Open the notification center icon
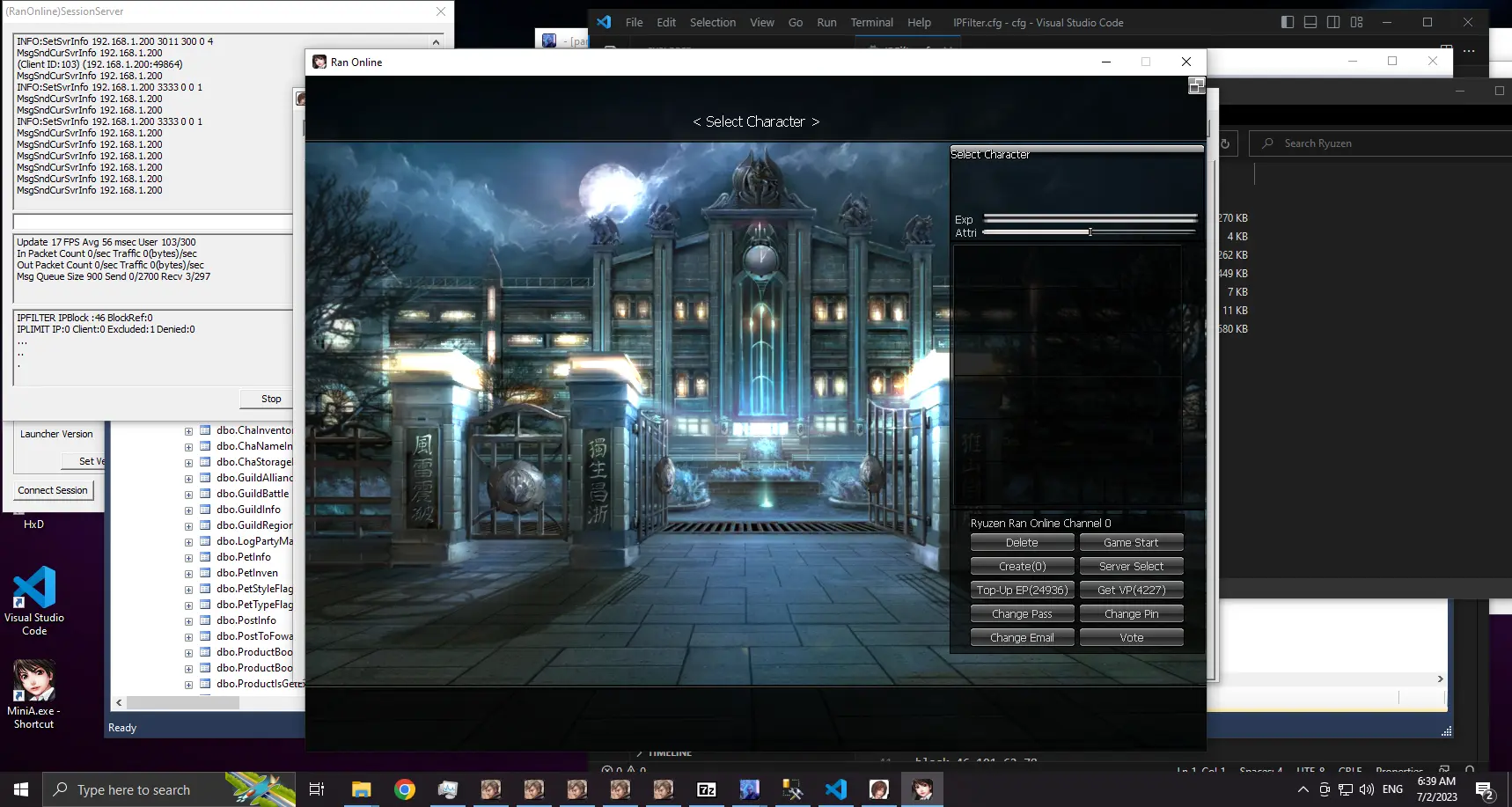The width and height of the screenshot is (1512, 807). [x=1485, y=789]
